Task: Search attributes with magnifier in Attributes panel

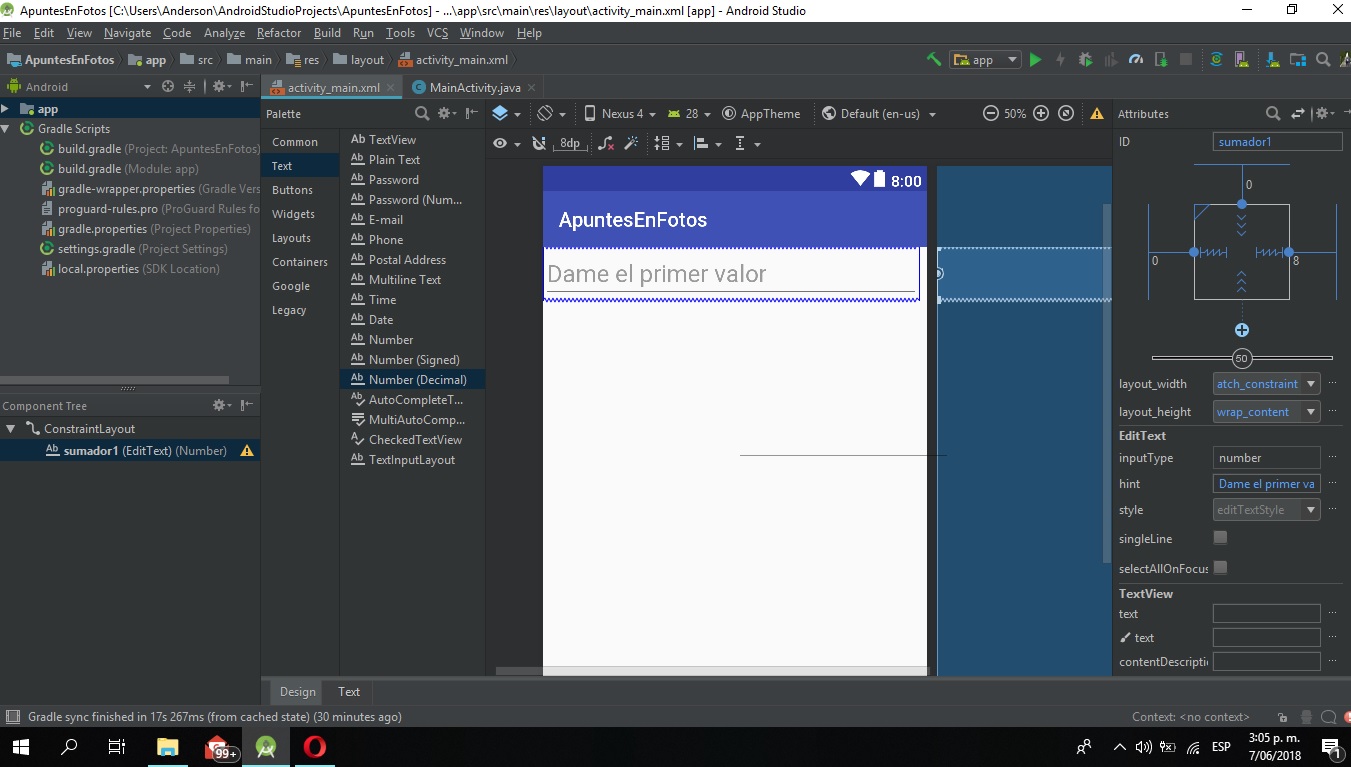Action: coord(1273,114)
